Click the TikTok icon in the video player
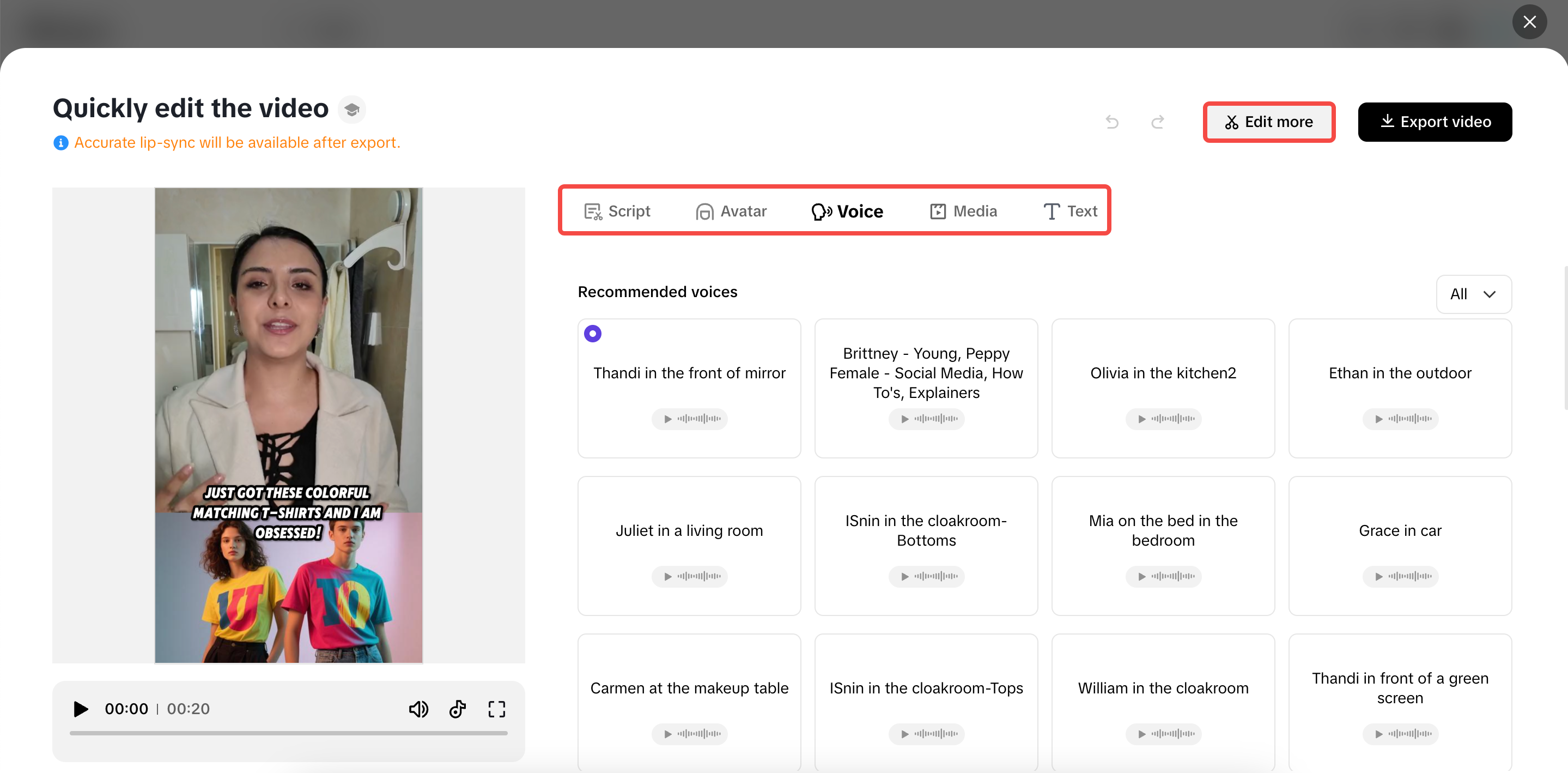Viewport: 1568px width, 773px height. click(x=458, y=709)
